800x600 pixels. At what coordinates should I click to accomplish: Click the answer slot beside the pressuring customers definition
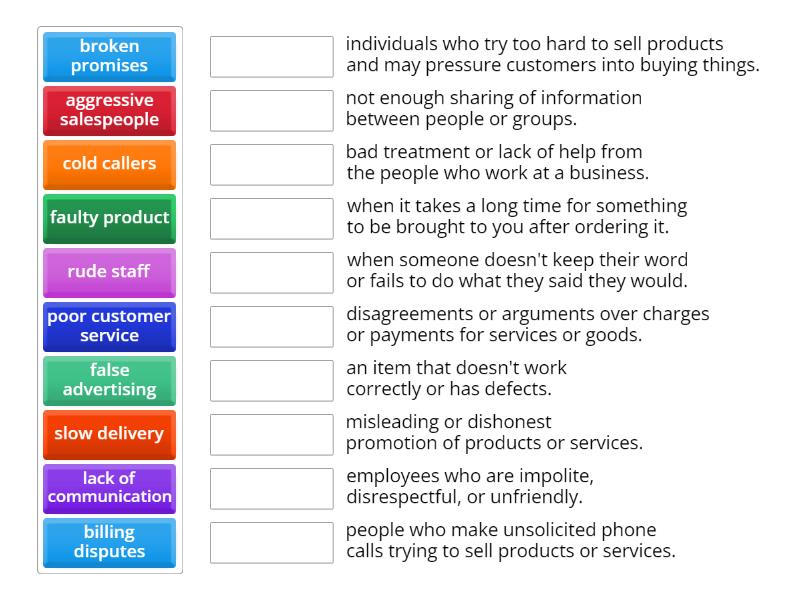tap(271, 57)
